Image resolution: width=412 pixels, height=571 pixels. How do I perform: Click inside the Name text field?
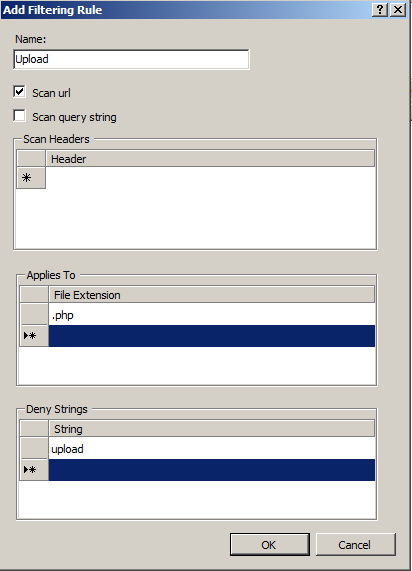(131, 59)
